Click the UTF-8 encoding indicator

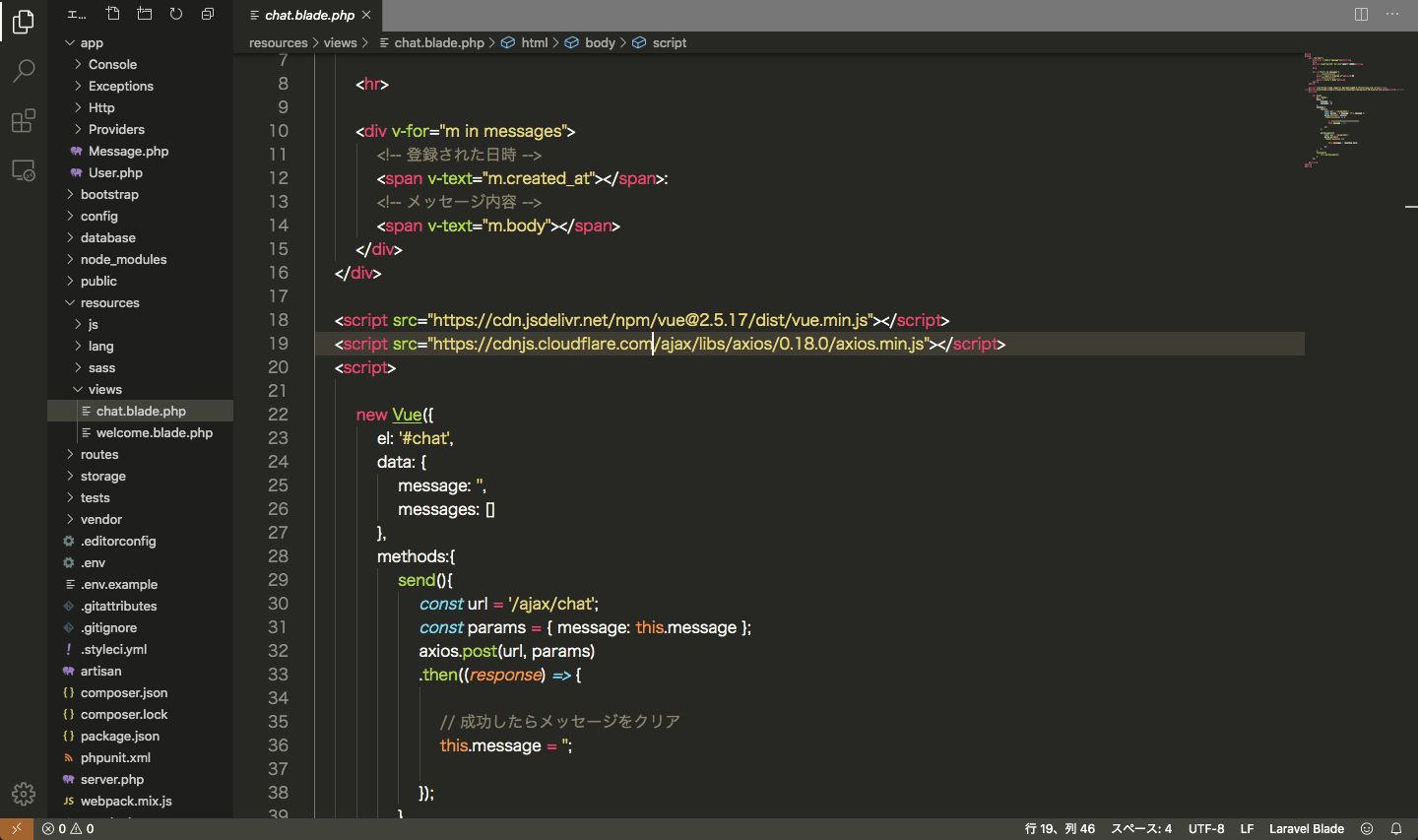coord(1206,829)
